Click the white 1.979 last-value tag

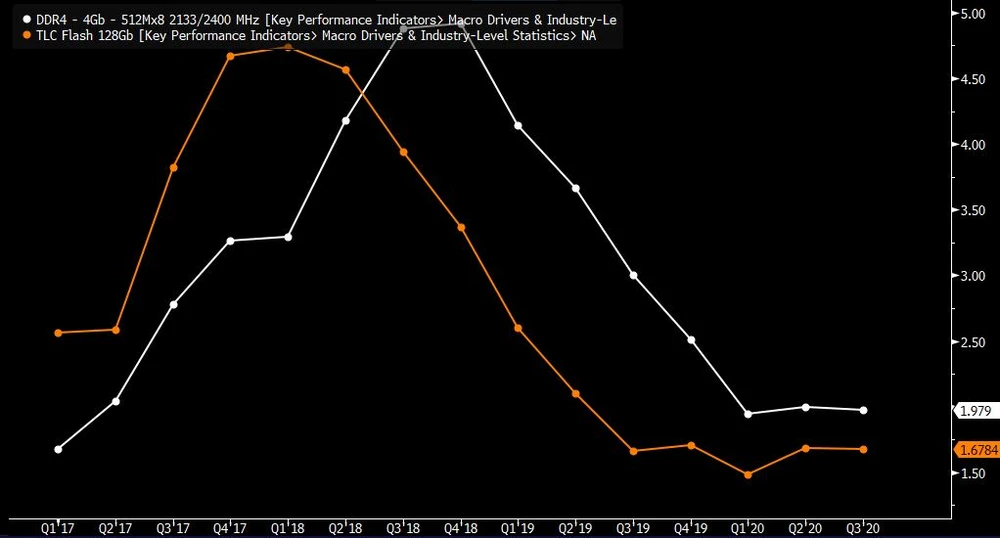coord(976,411)
